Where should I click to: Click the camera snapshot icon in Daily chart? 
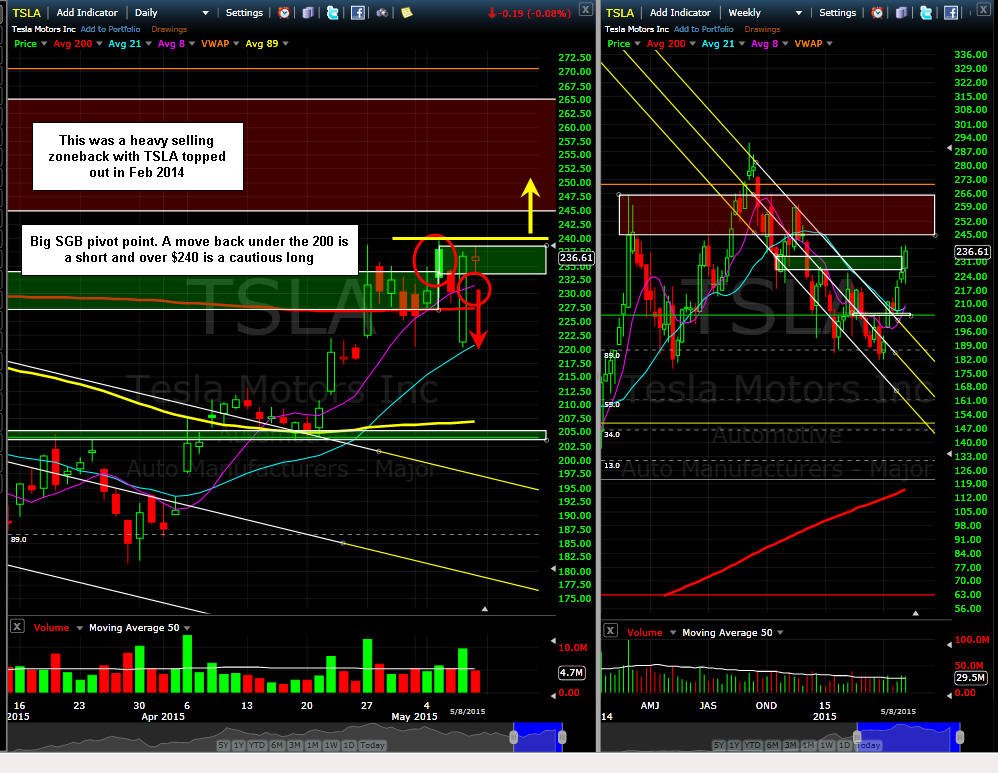[382, 13]
